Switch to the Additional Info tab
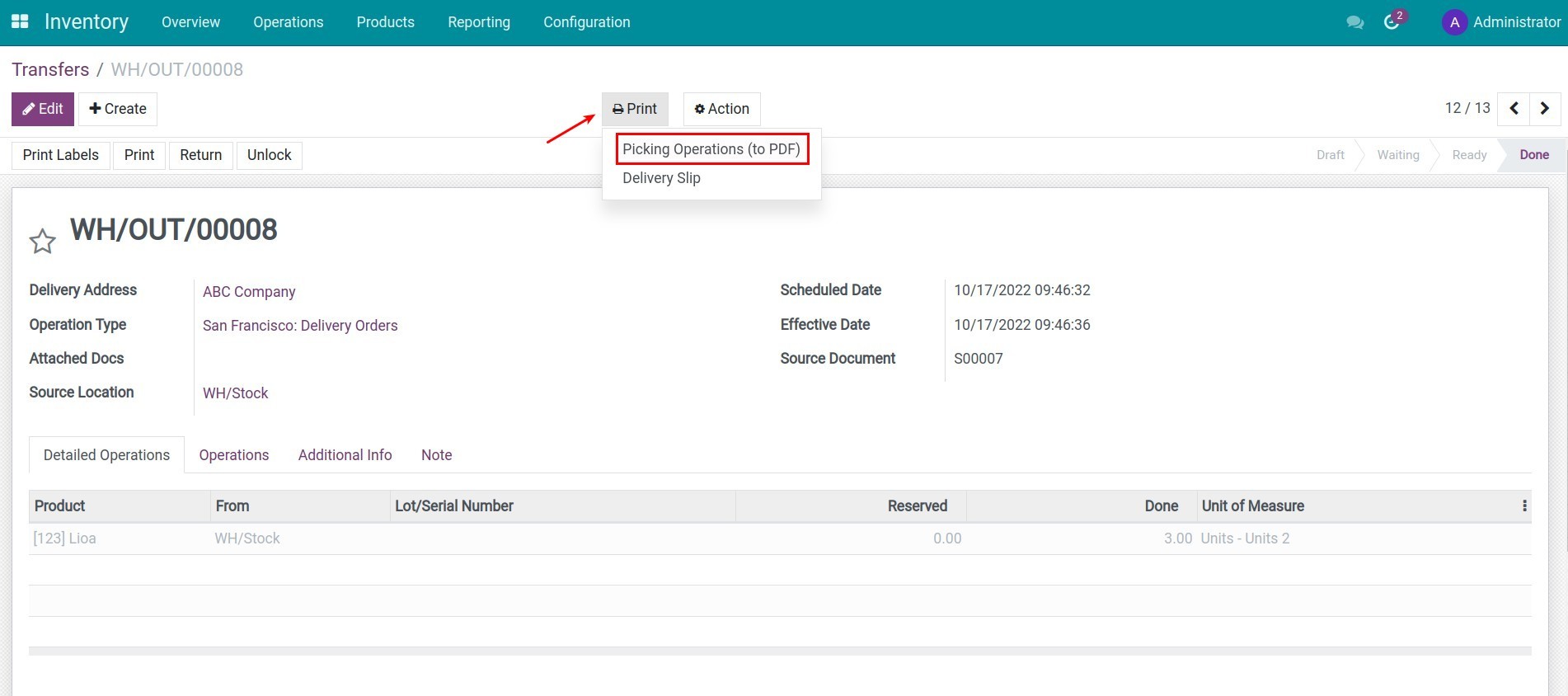Screen dimensions: 1568x696 (345, 455)
